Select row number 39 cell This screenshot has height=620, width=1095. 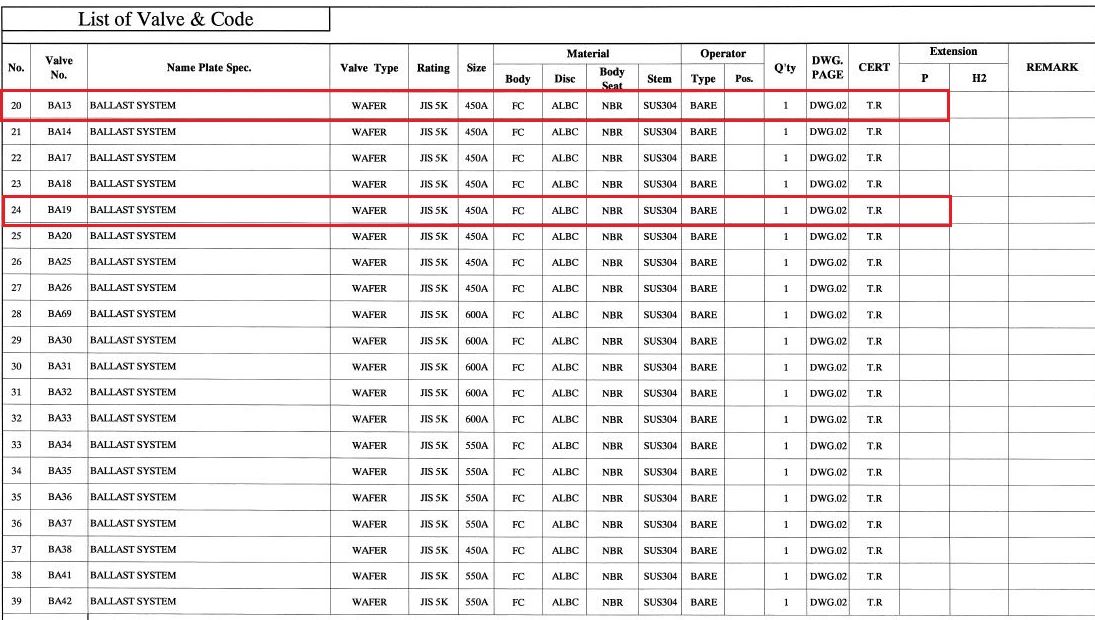[16, 602]
